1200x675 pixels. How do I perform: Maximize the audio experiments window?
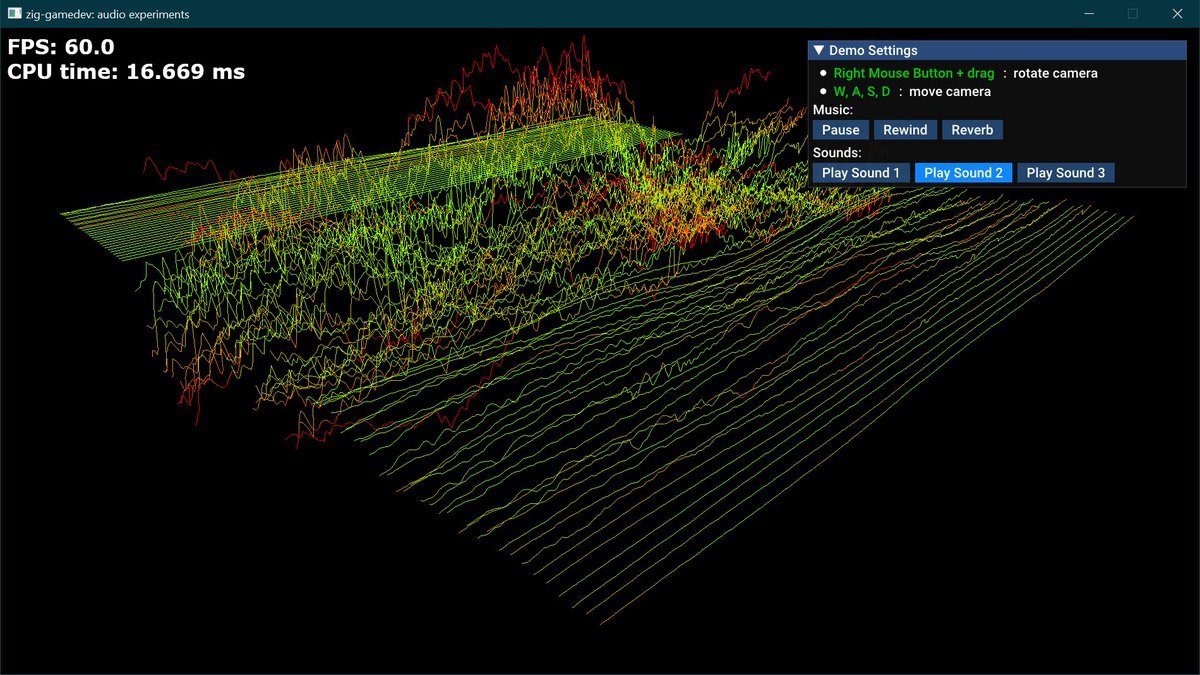pos(1133,14)
